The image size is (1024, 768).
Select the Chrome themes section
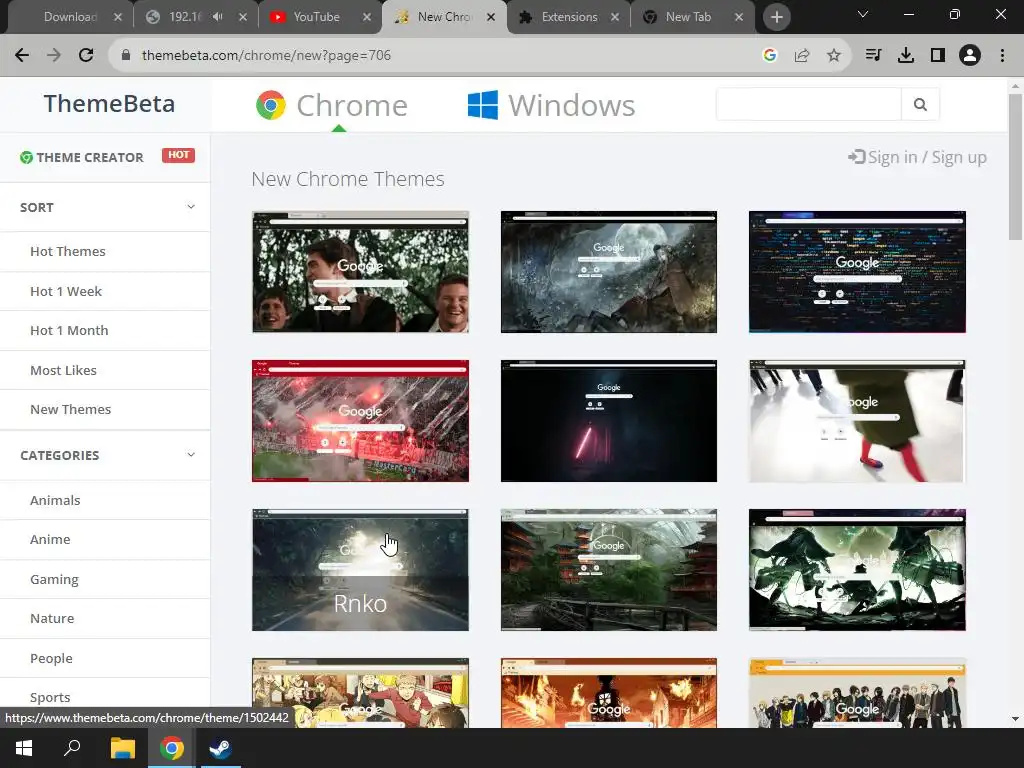[x=332, y=105]
